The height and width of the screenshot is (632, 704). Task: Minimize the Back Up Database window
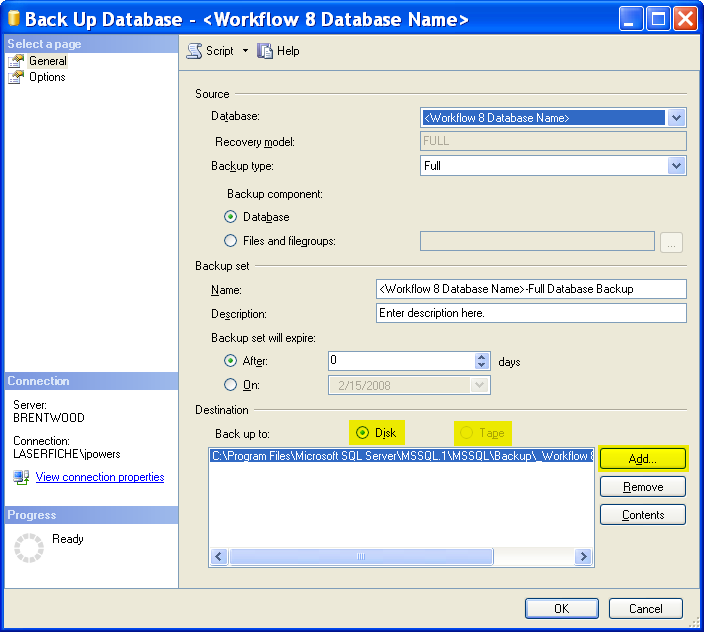pos(631,19)
